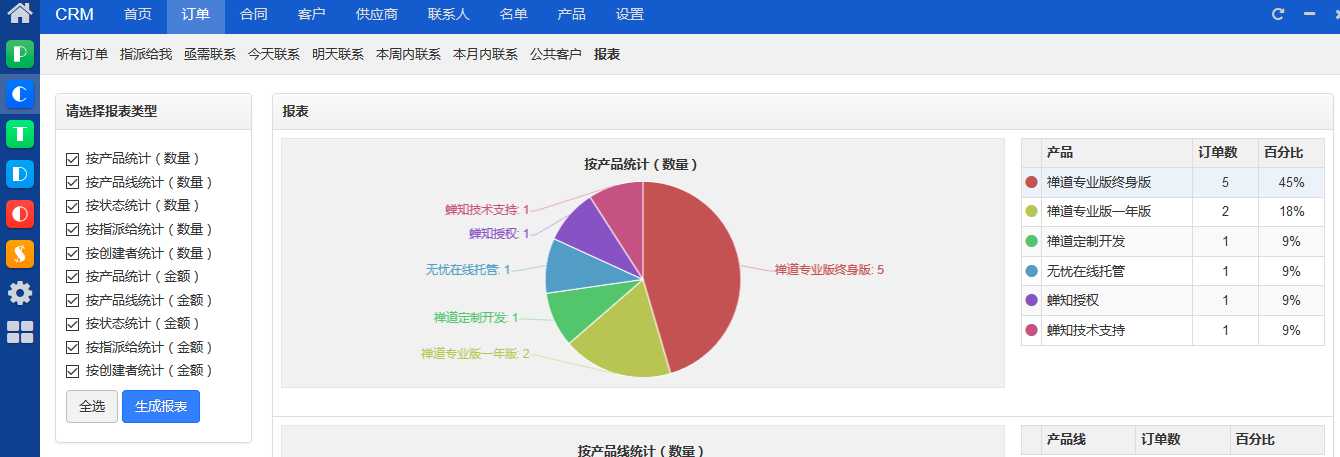The height and width of the screenshot is (457, 1340).
Task: Click the home icon in the sidebar
Action: click(20, 14)
